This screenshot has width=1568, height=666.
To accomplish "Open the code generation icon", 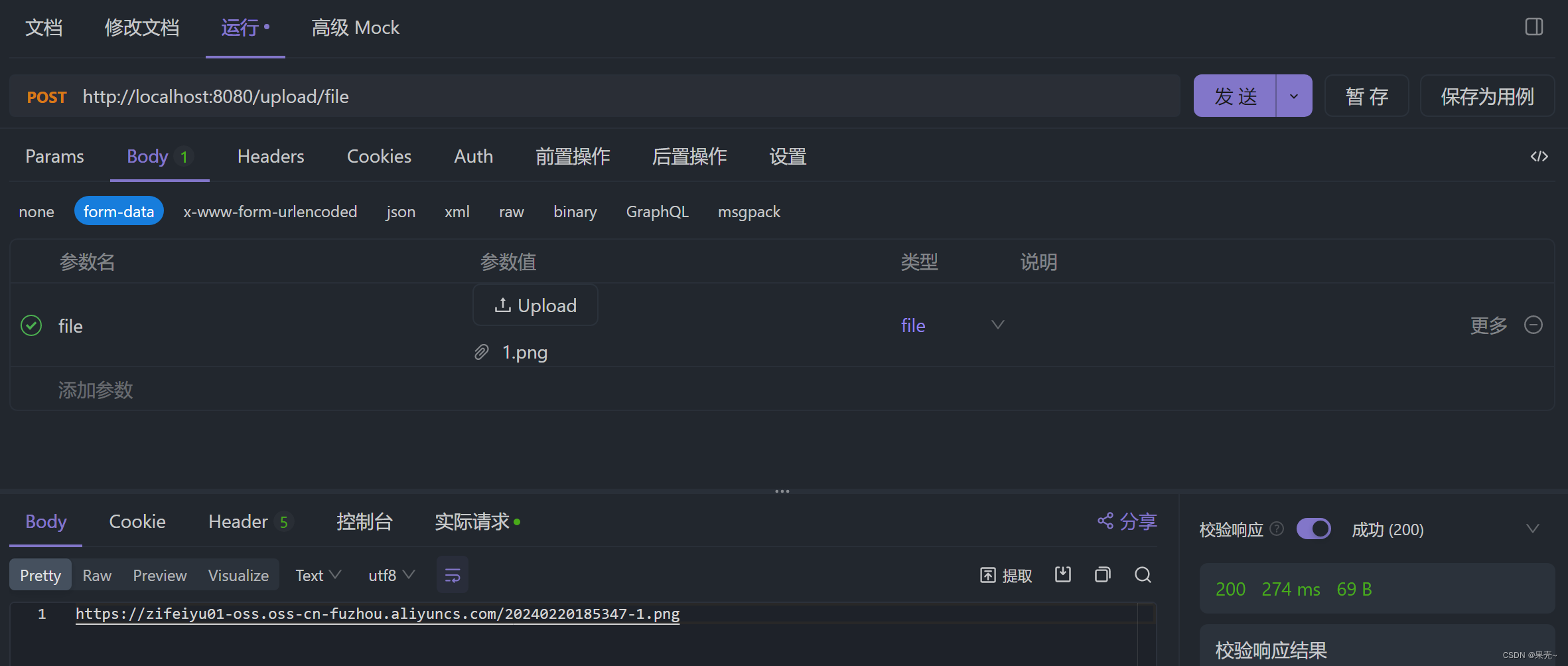I will pos(1539,156).
